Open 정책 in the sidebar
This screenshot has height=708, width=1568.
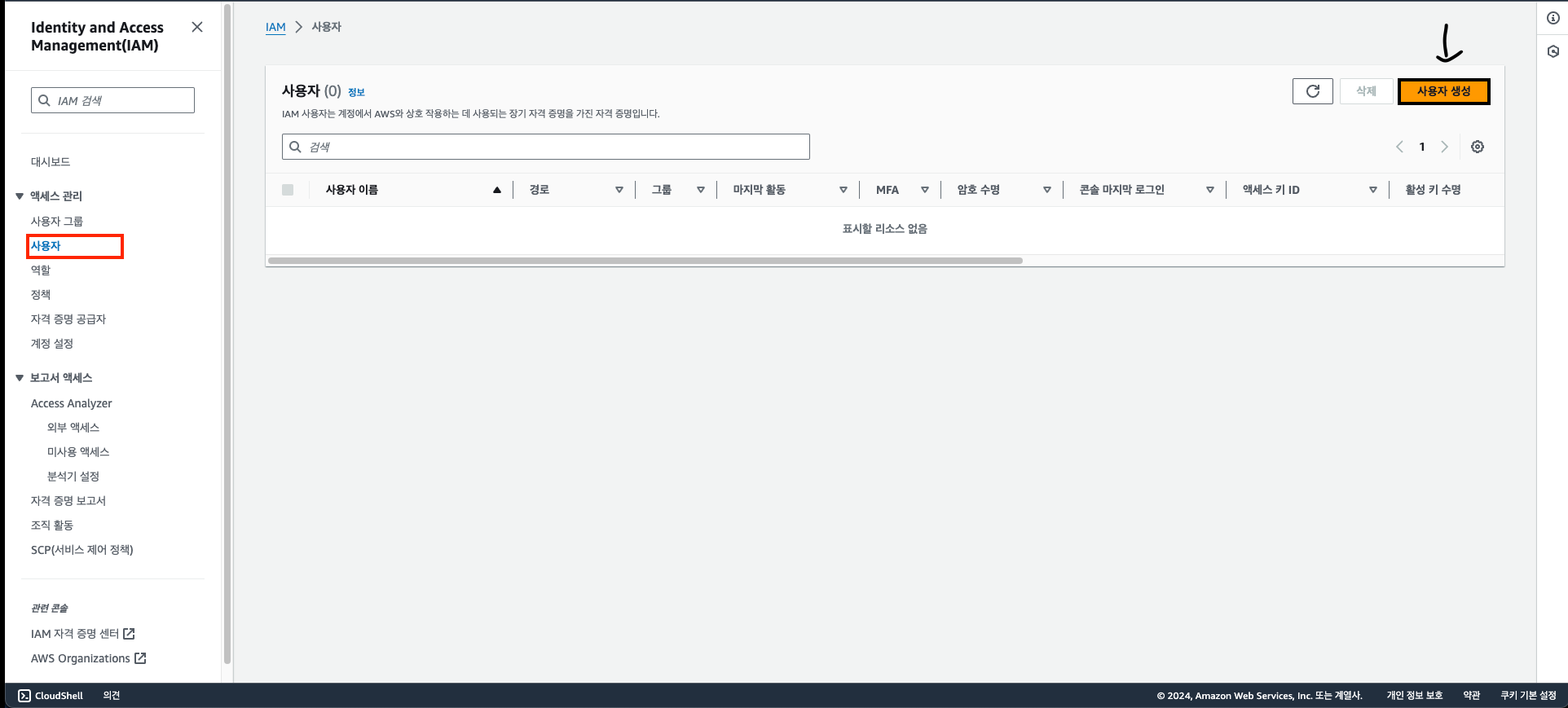coord(41,295)
